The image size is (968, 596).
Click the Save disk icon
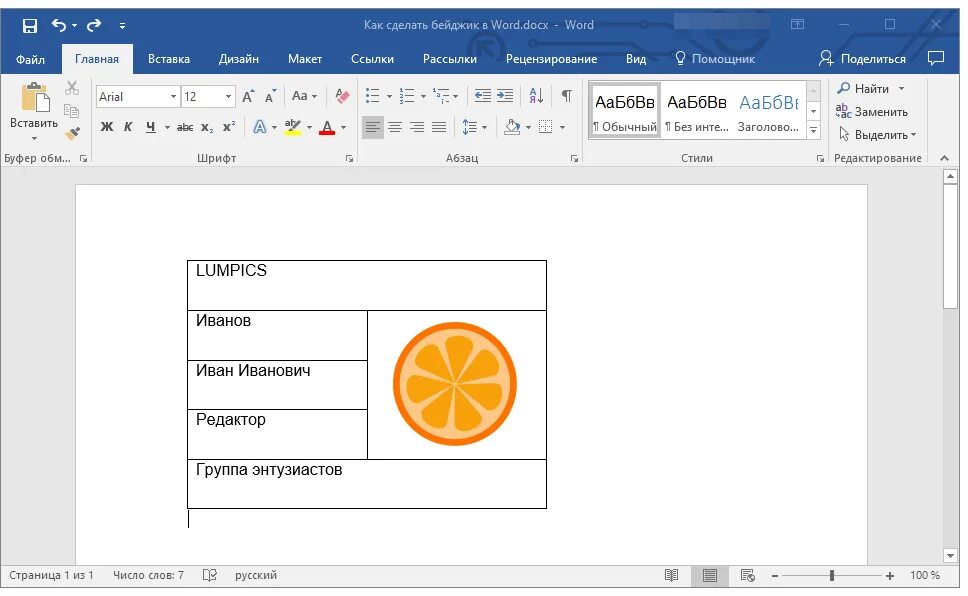pyautogui.click(x=30, y=25)
